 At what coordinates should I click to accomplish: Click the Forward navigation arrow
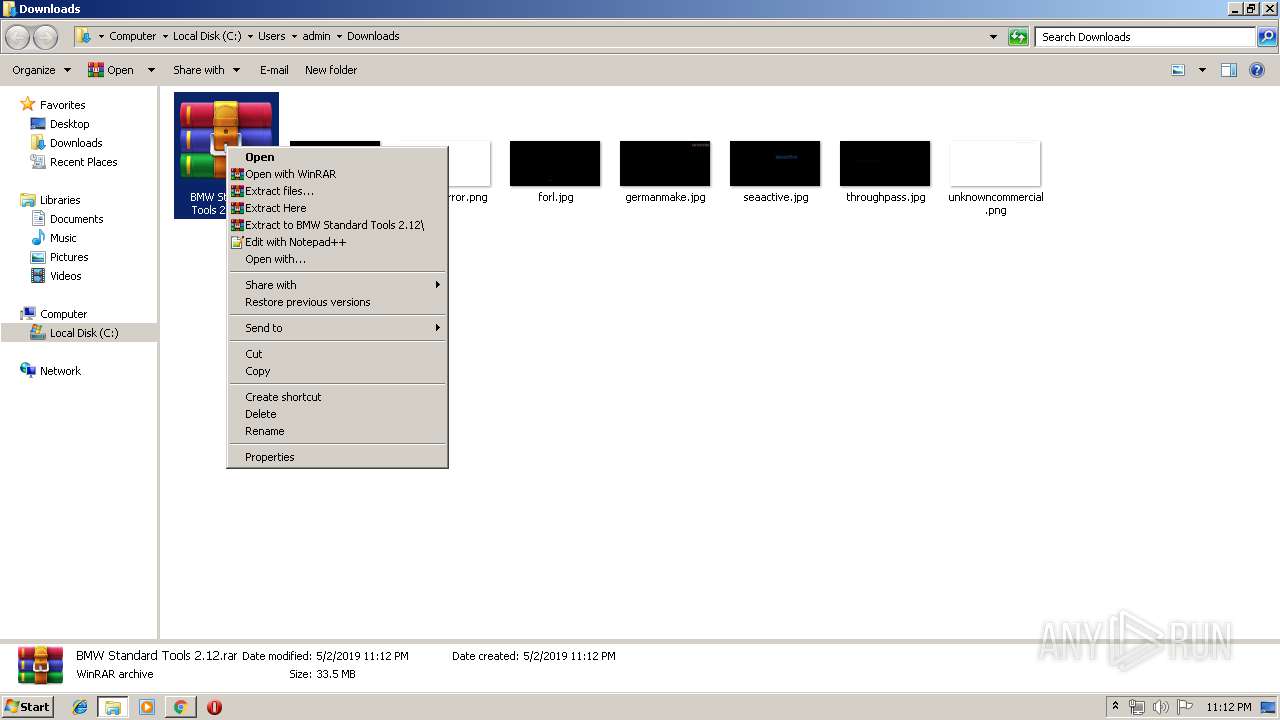pyautogui.click(x=46, y=37)
